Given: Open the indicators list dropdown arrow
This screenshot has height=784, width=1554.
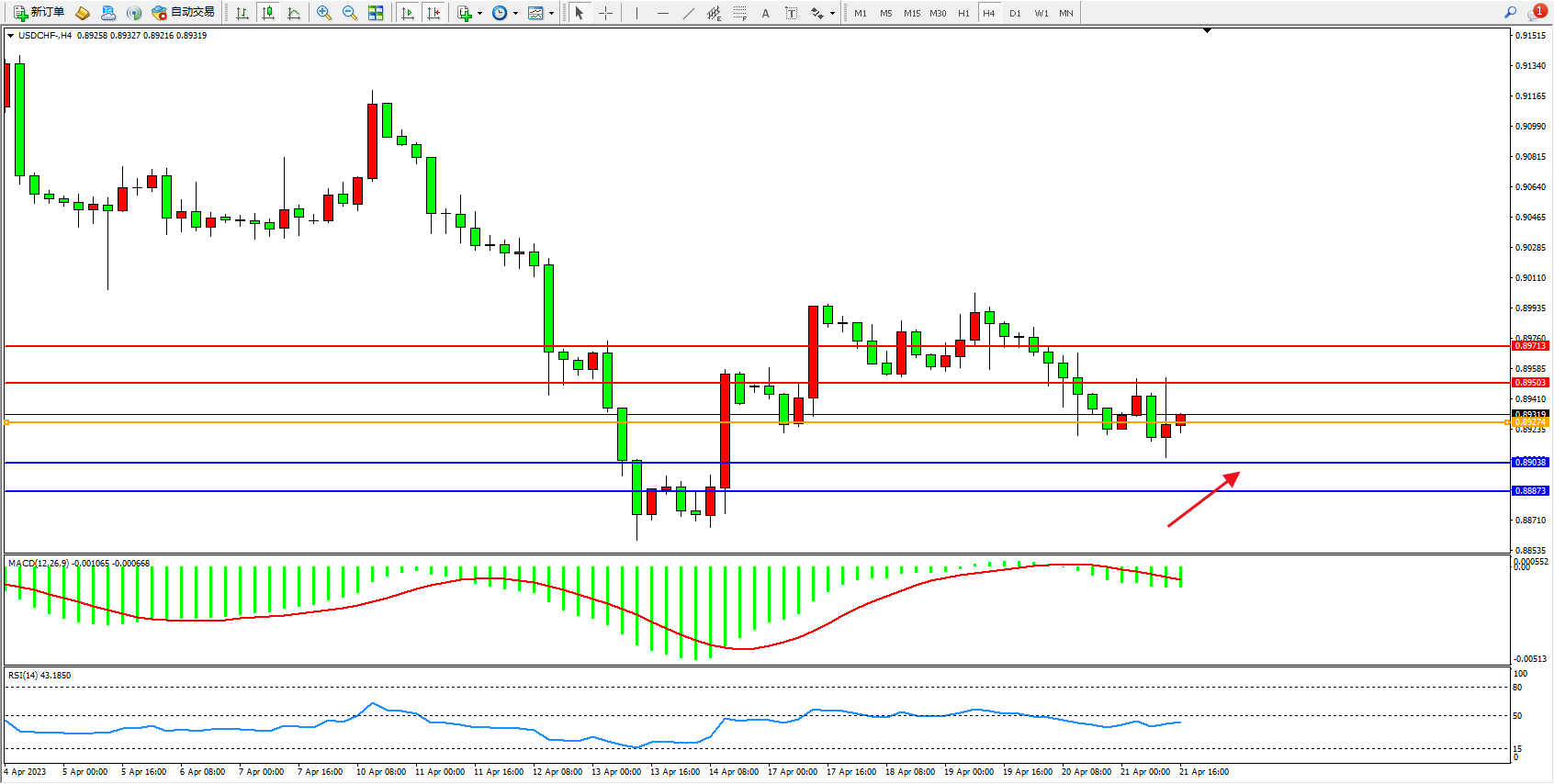Looking at the screenshot, I should coord(479,13).
